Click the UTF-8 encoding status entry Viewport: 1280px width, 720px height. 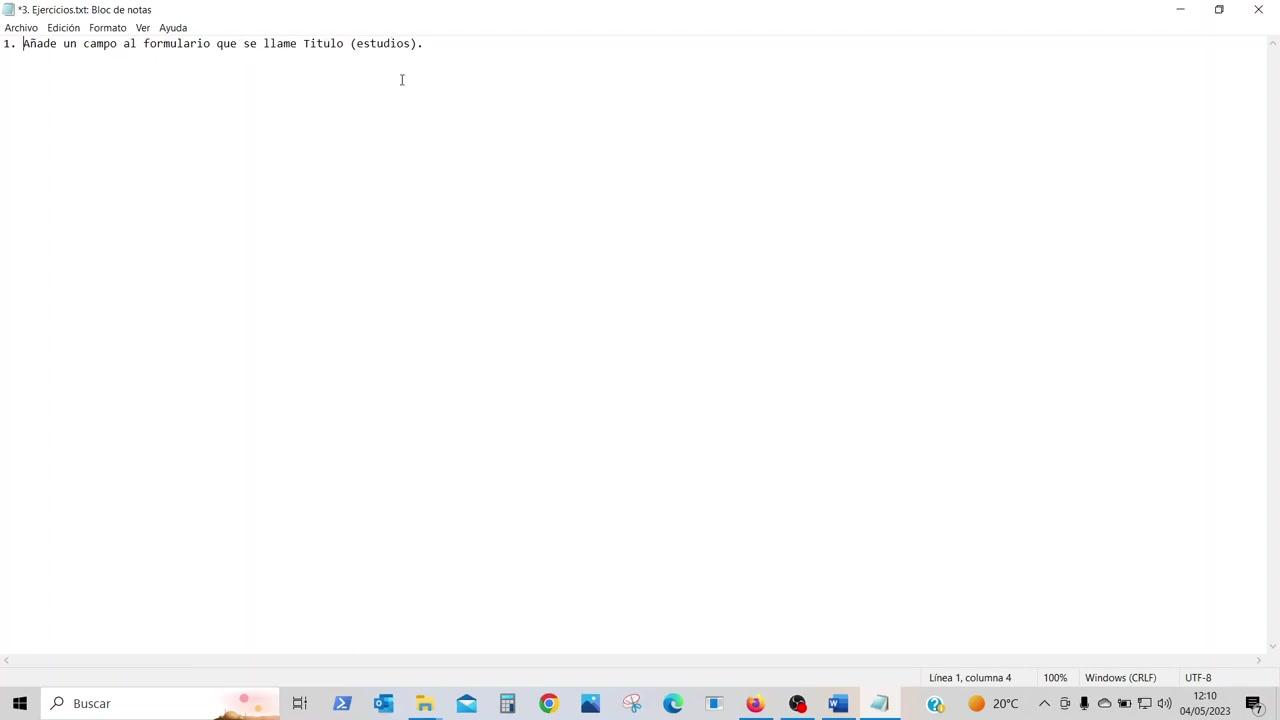coord(1198,678)
